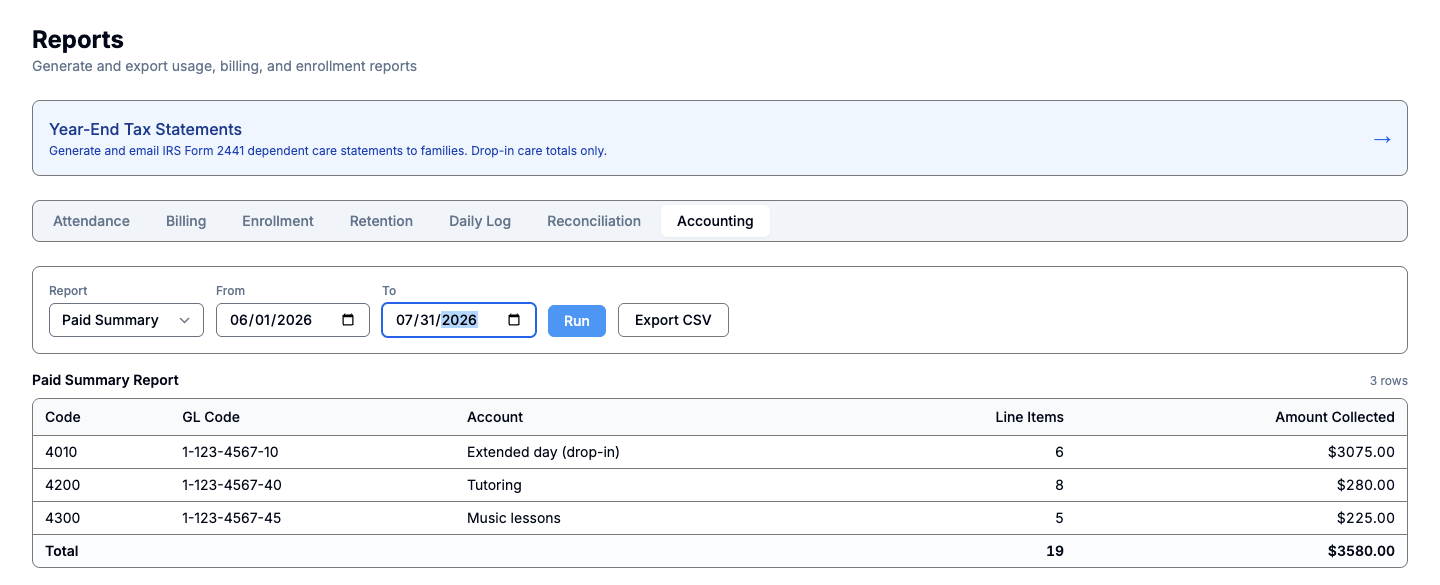Open calendar picker in To date field
The height and width of the screenshot is (585, 1440).
pyautogui.click(x=514, y=320)
